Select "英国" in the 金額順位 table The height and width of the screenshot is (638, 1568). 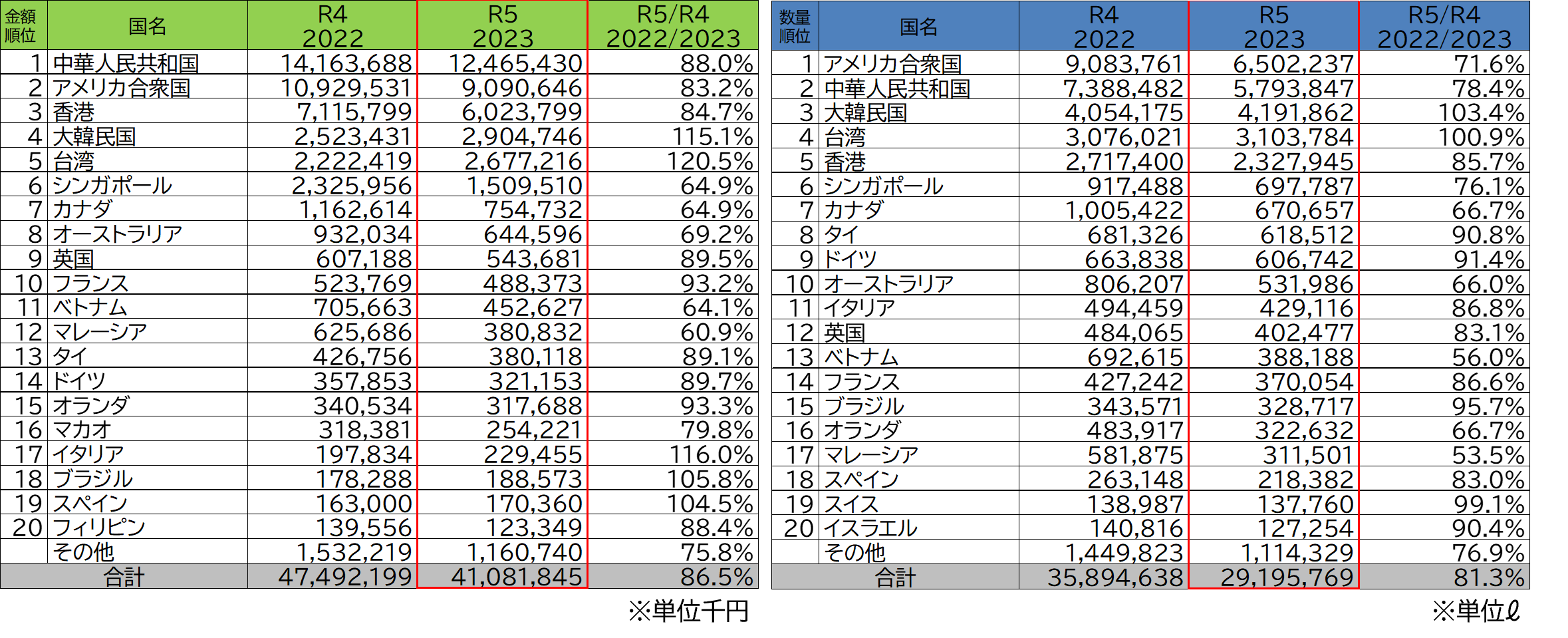tap(148, 258)
